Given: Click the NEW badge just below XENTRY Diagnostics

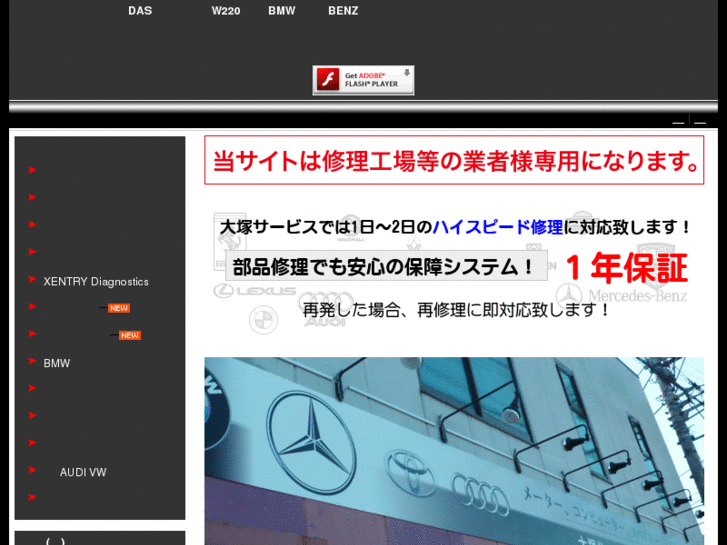Looking at the screenshot, I should 119,308.
